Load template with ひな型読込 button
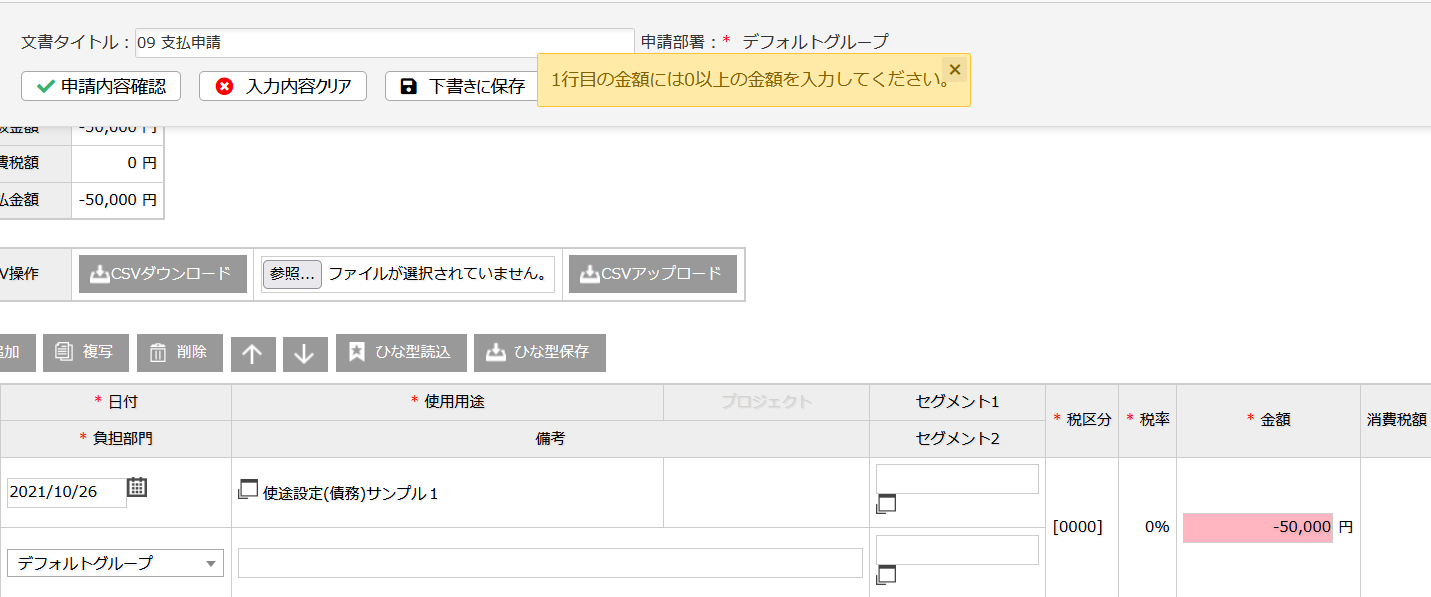 point(401,352)
